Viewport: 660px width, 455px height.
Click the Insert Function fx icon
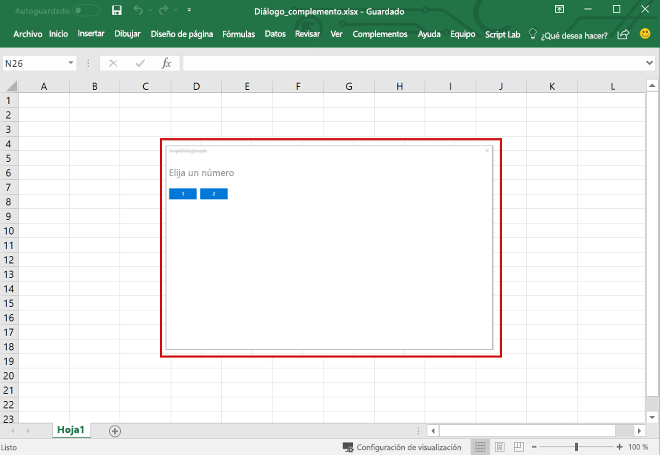click(166, 64)
